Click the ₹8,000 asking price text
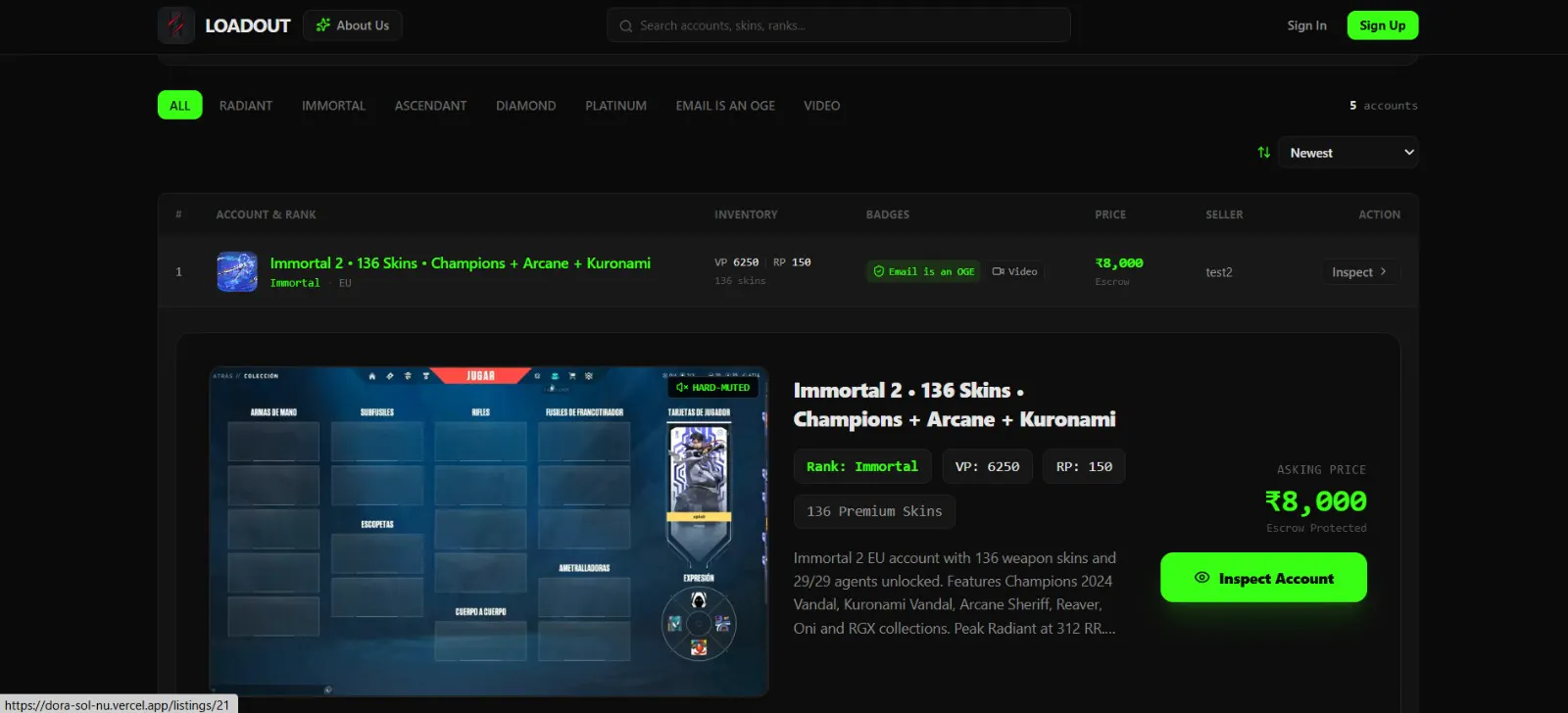The height and width of the screenshot is (713, 1568). coord(1315,501)
